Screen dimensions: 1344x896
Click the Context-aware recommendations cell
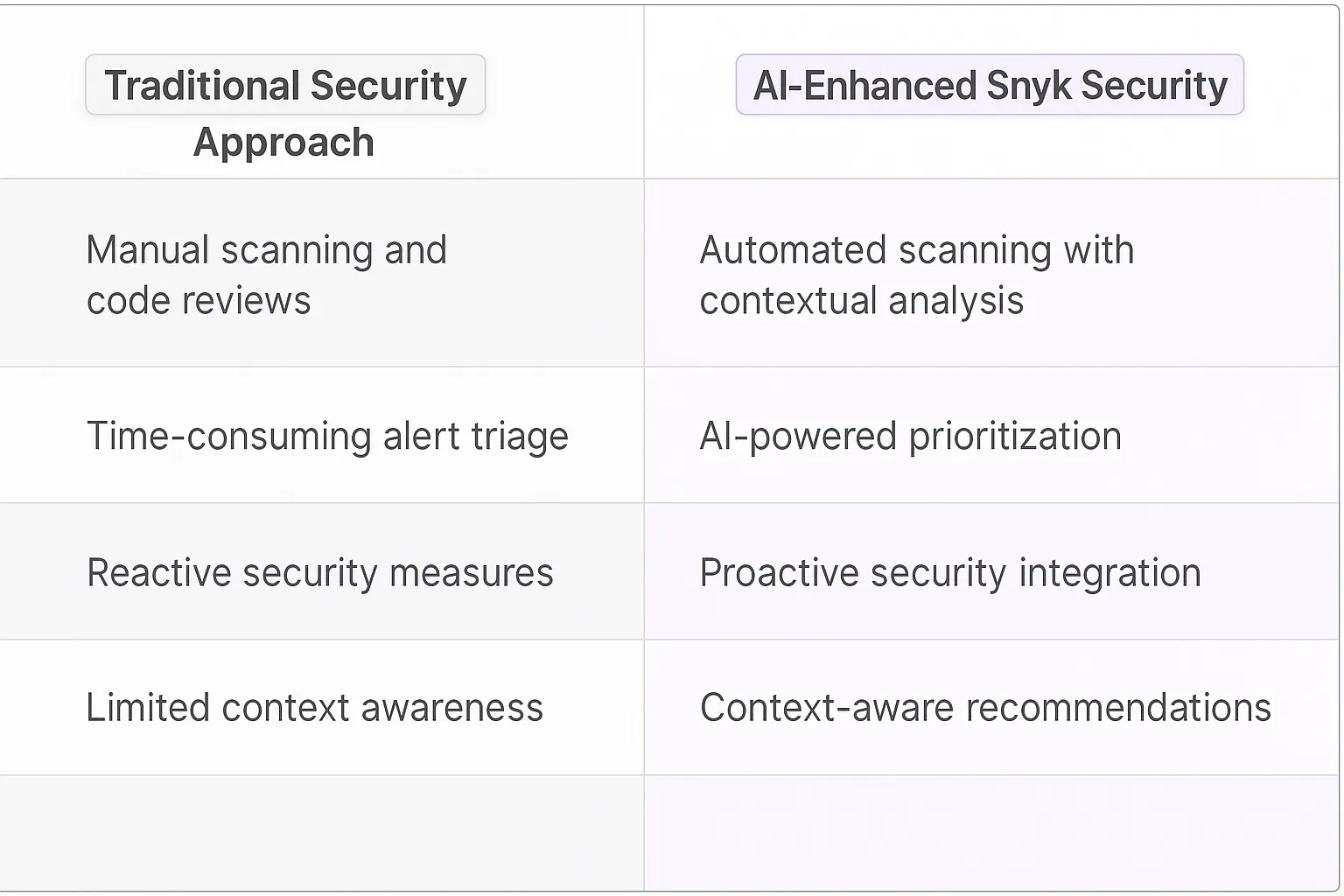tap(985, 708)
